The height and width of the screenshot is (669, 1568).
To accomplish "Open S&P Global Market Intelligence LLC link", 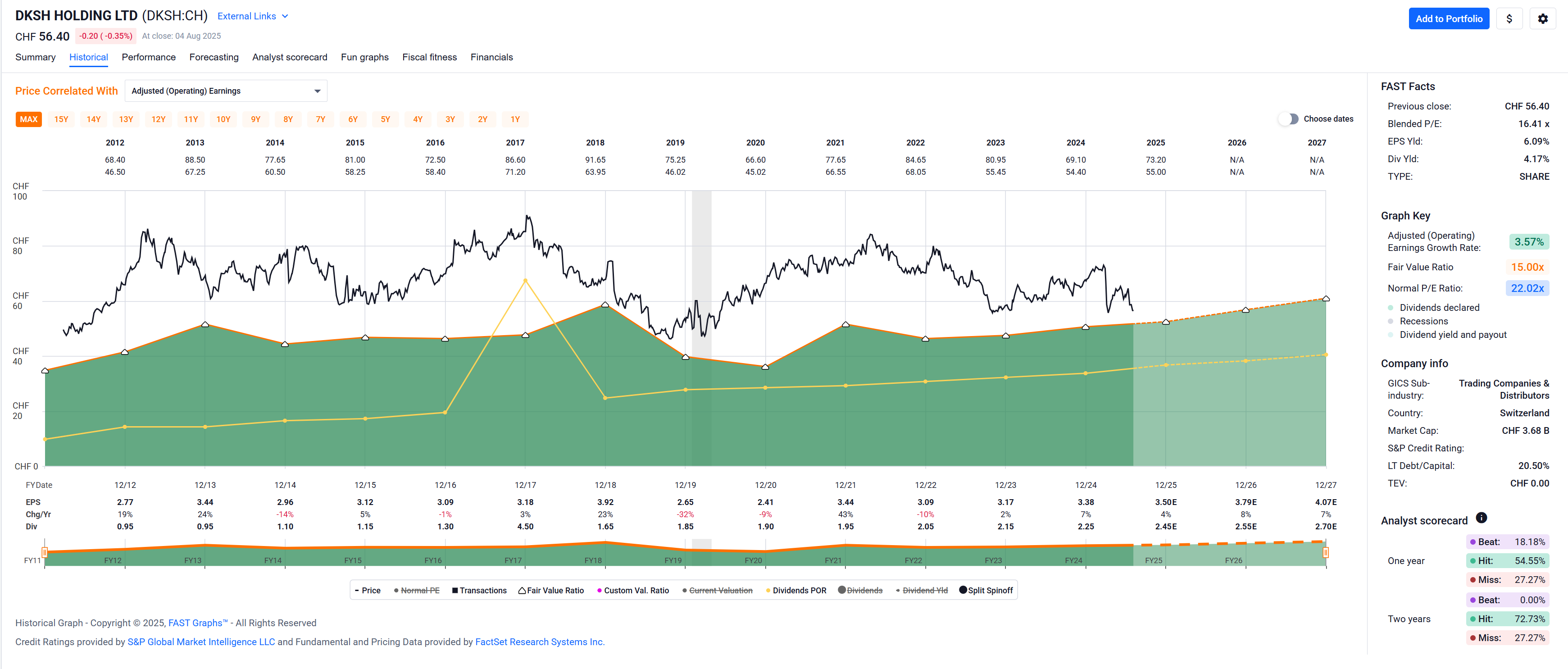I will click(x=201, y=642).
